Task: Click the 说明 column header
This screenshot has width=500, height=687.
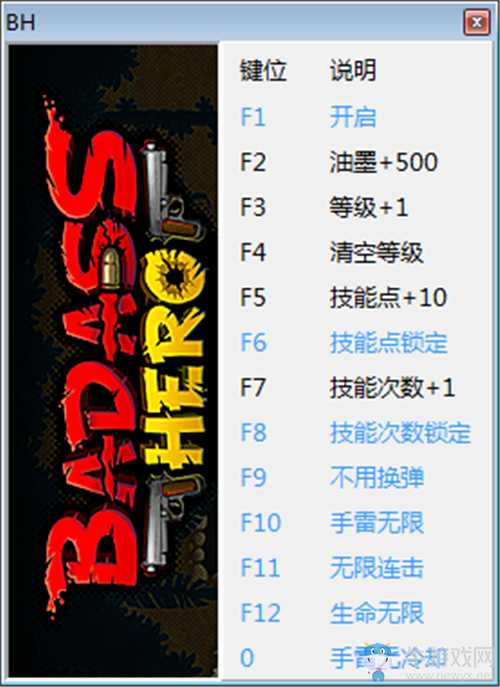Action: click(x=353, y=70)
